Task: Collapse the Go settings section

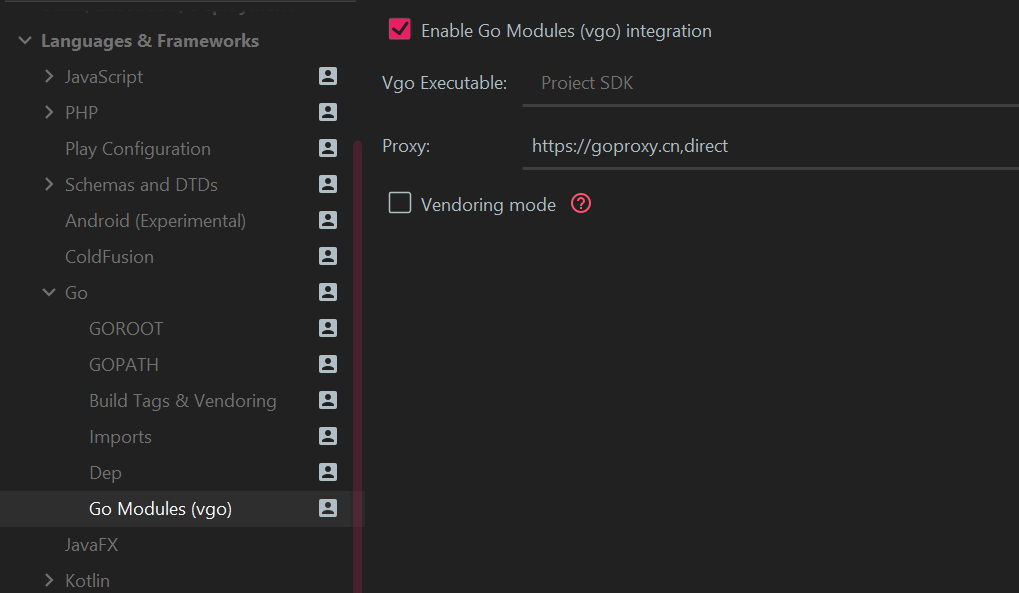Action: click(48, 292)
